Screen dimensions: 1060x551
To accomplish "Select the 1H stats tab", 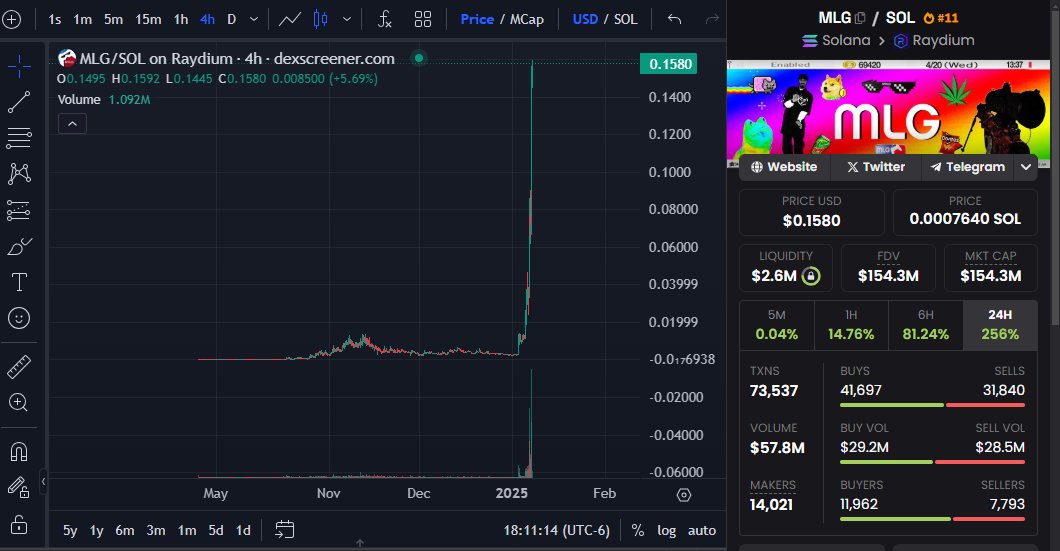I will tap(851, 325).
